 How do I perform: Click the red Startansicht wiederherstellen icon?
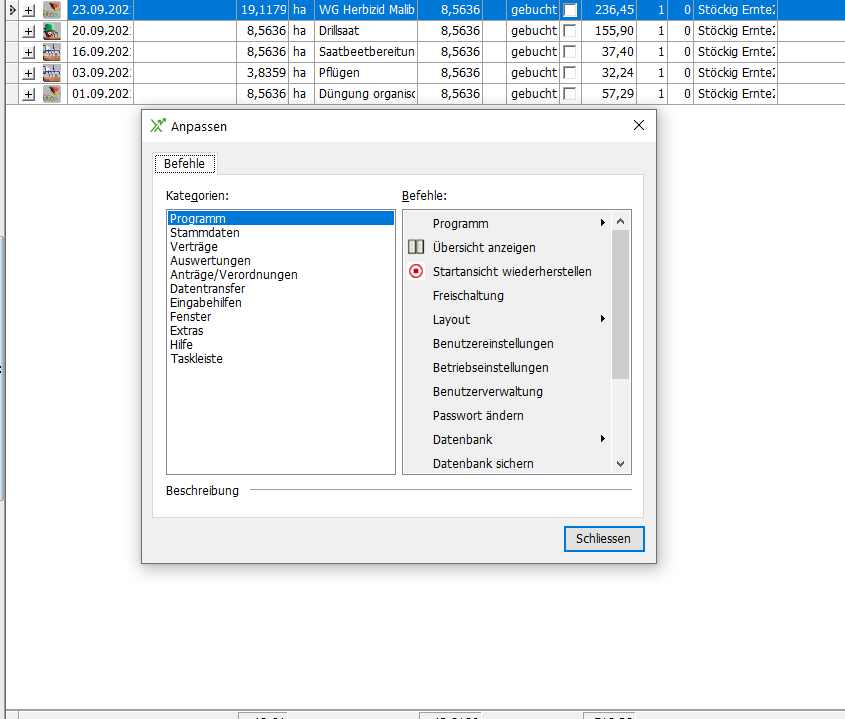[x=416, y=271]
